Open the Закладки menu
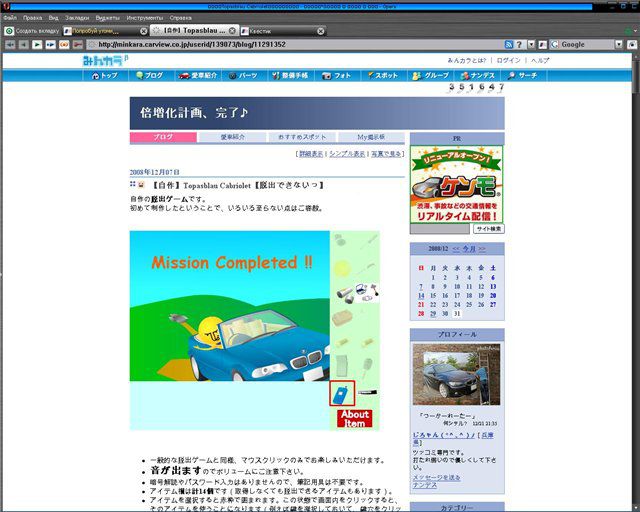This screenshot has height=512, width=640. coord(77,18)
